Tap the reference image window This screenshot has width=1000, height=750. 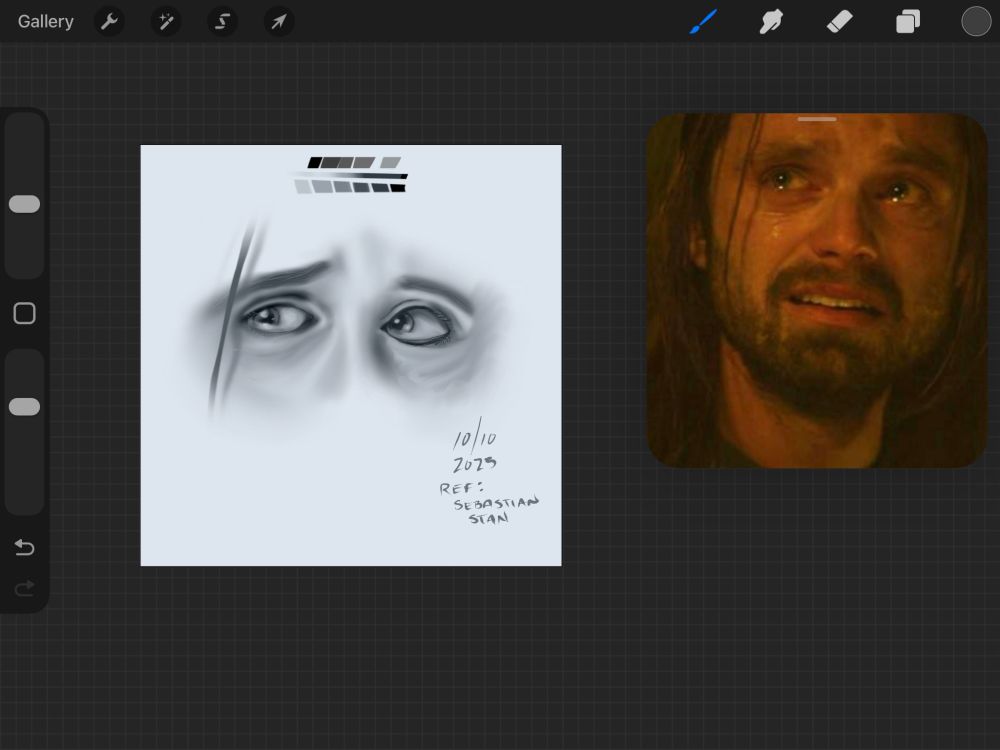tap(817, 291)
